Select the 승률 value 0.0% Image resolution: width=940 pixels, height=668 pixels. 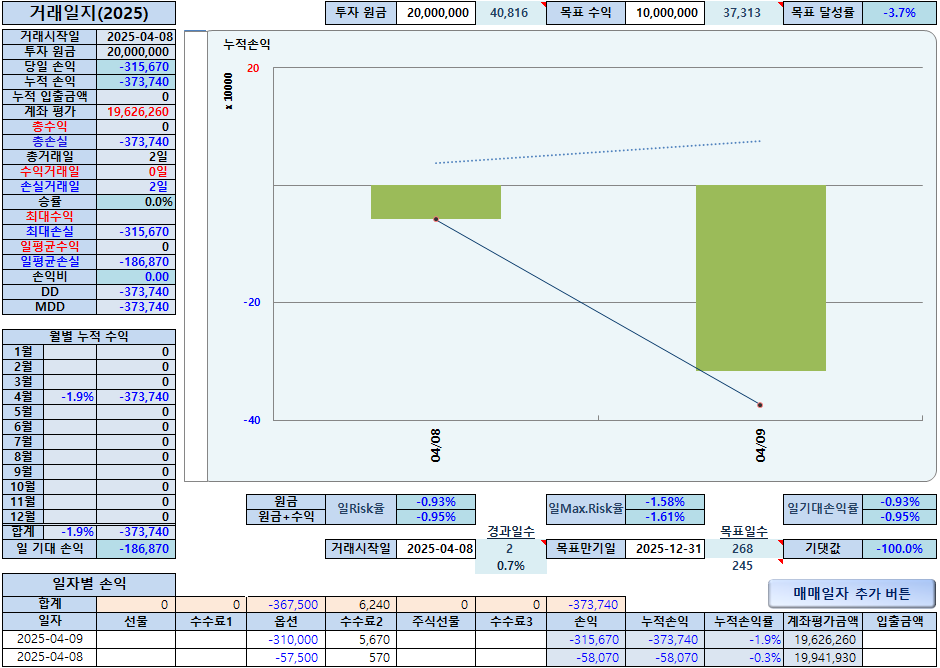point(136,201)
